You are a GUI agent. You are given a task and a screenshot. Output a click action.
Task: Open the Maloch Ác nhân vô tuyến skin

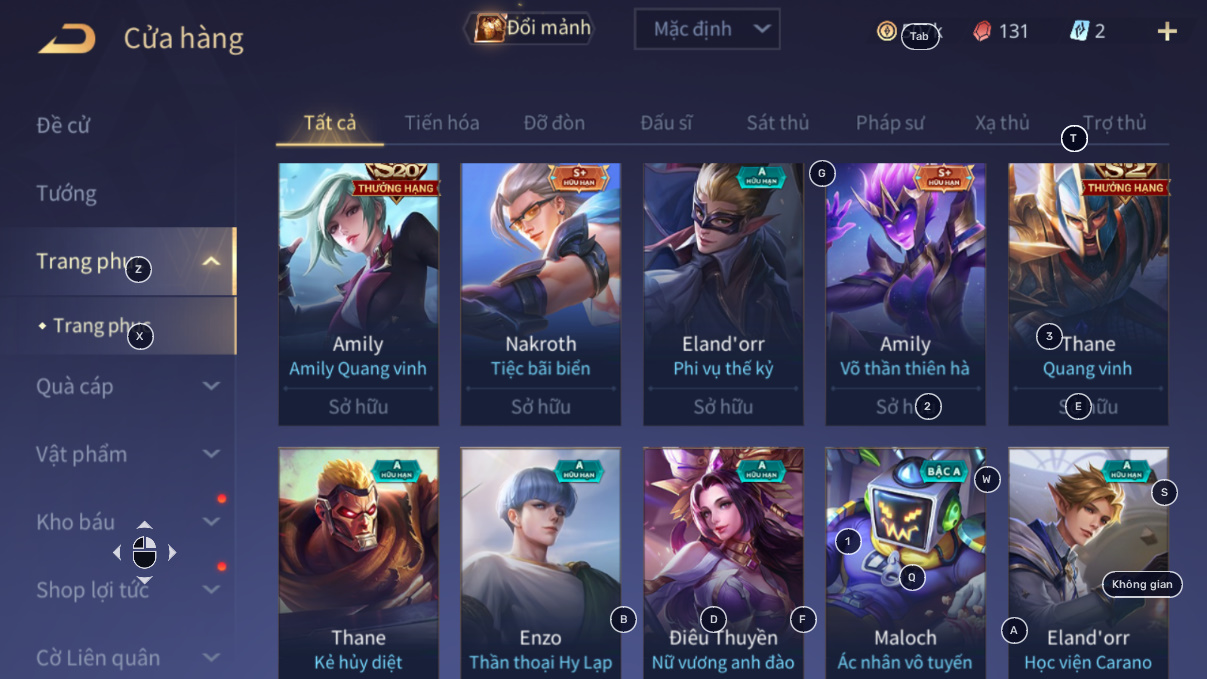tap(905, 563)
